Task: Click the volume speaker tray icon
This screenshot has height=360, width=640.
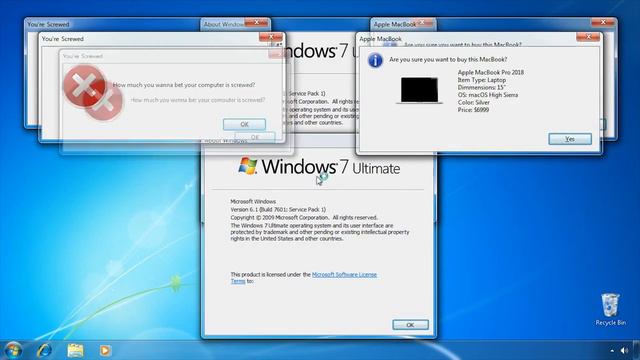Action: click(624, 351)
